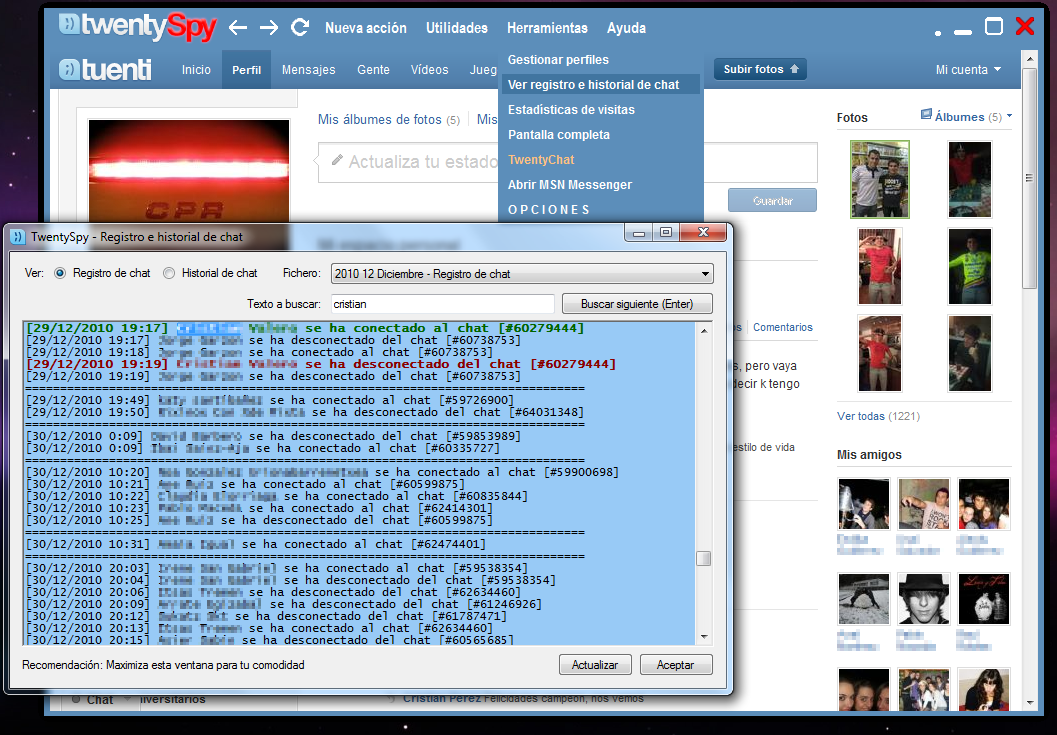The height and width of the screenshot is (735, 1057).
Task: Open the Herramientas menu
Action: pos(547,28)
